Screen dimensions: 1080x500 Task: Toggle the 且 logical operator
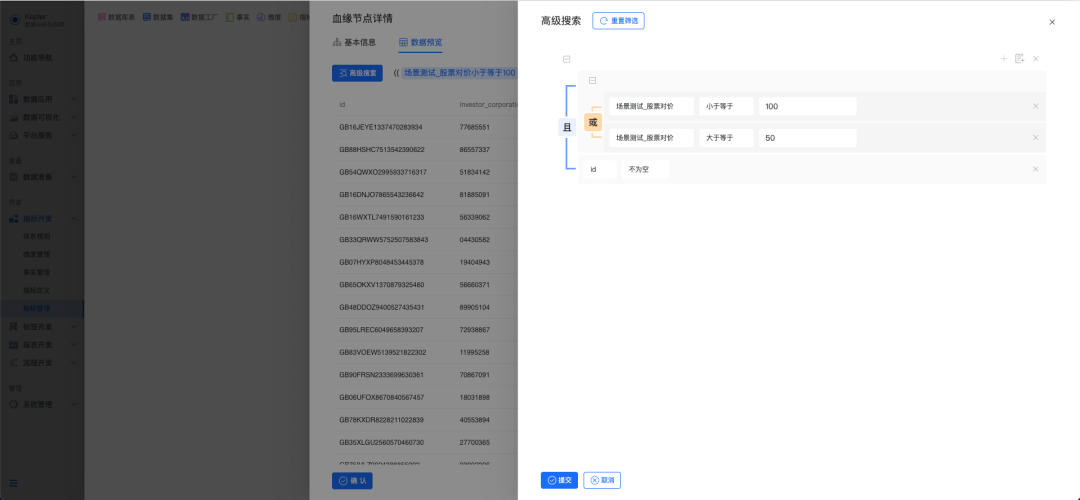(x=568, y=127)
